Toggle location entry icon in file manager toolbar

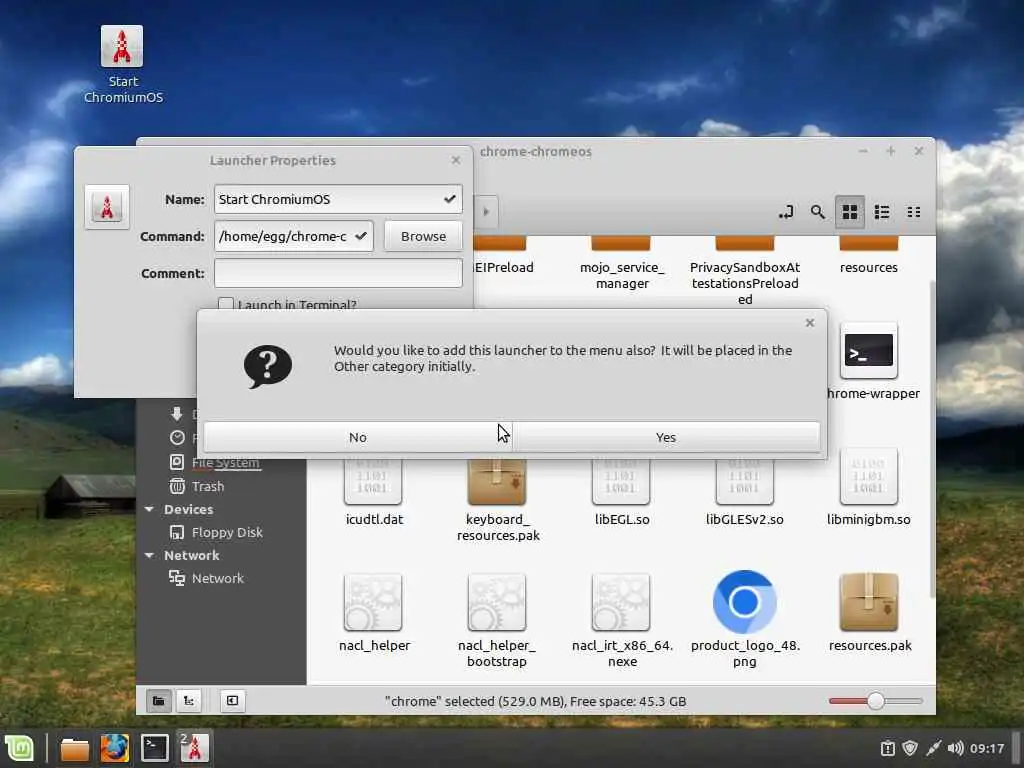point(786,212)
